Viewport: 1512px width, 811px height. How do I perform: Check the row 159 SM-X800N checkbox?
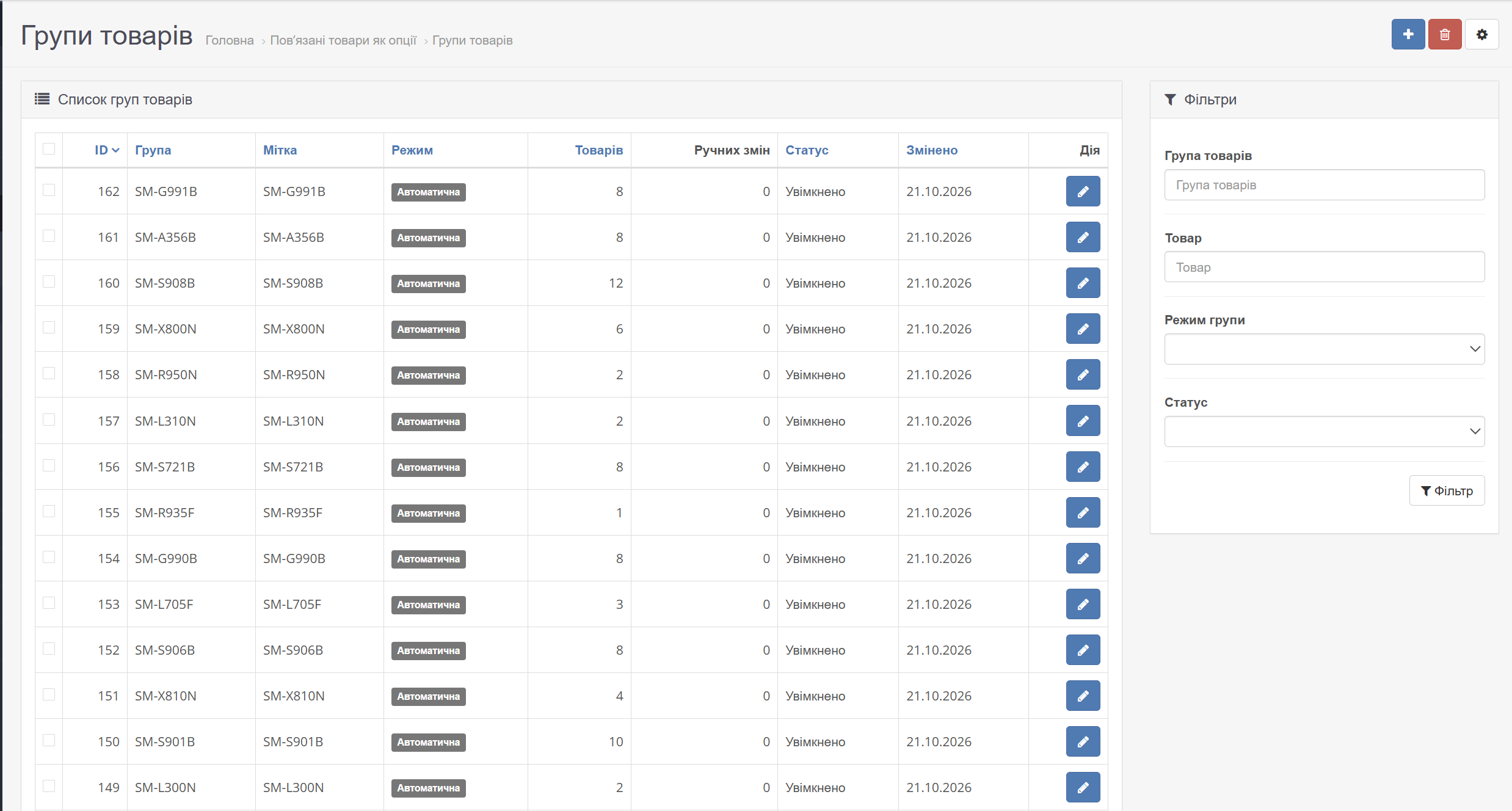49,327
